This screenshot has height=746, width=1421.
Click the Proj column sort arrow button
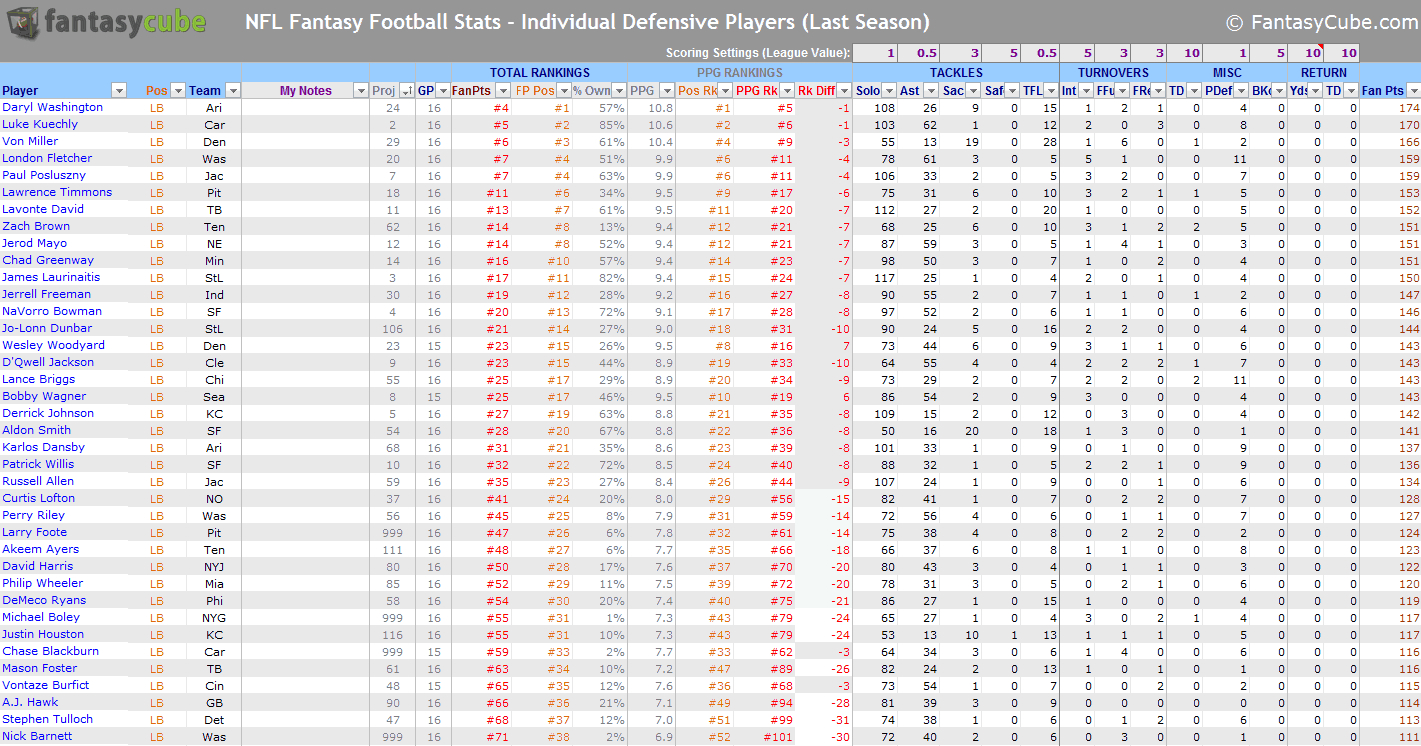[x=407, y=91]
